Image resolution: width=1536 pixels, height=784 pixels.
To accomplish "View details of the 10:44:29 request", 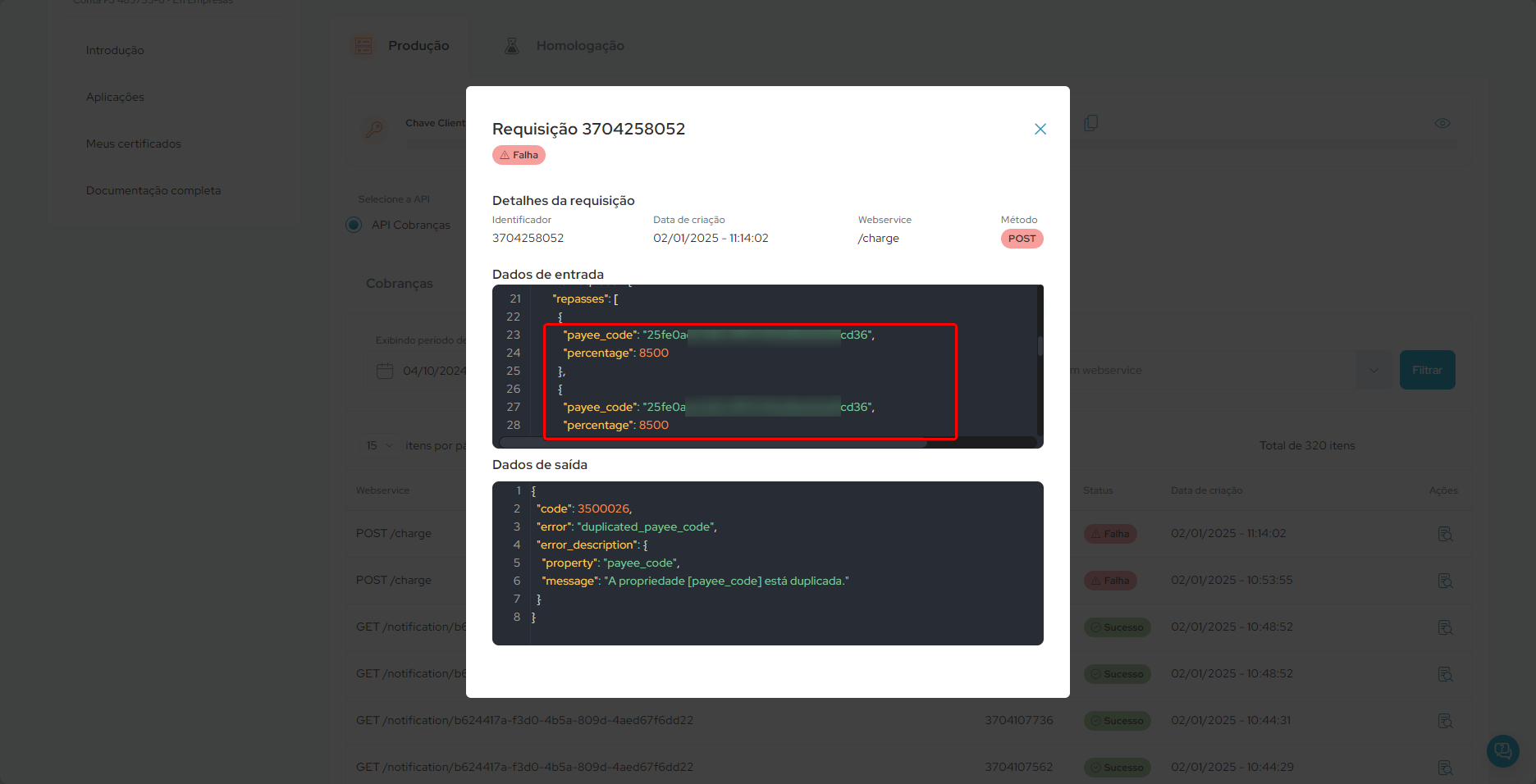I will point(1445,768).
